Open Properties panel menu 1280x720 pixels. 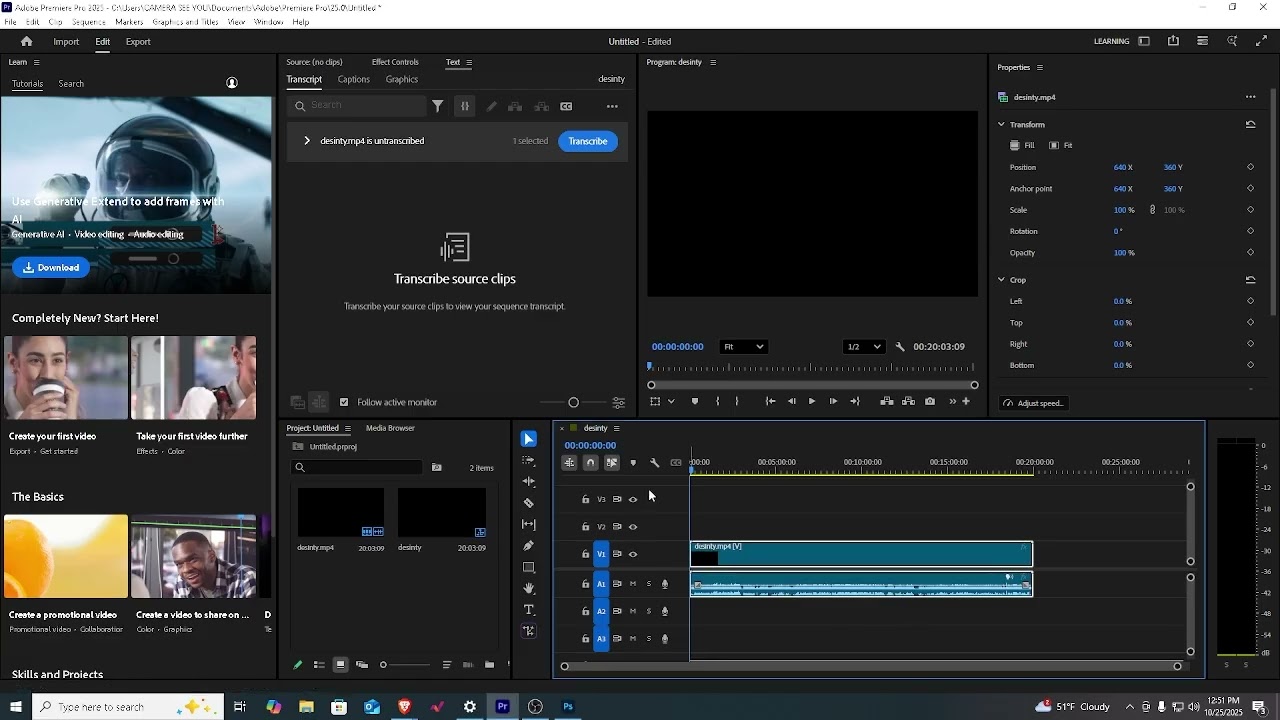[1040, 67]
